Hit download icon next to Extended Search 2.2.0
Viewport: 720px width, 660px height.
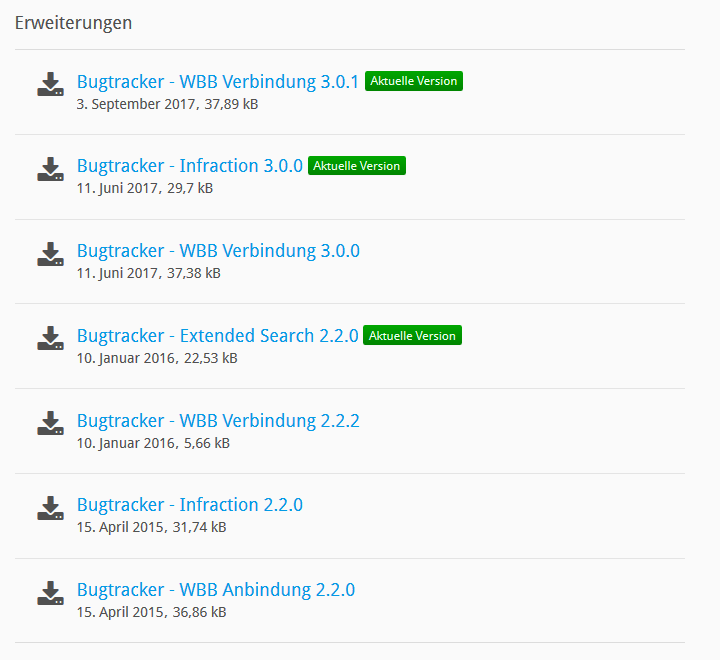[50, 339]
